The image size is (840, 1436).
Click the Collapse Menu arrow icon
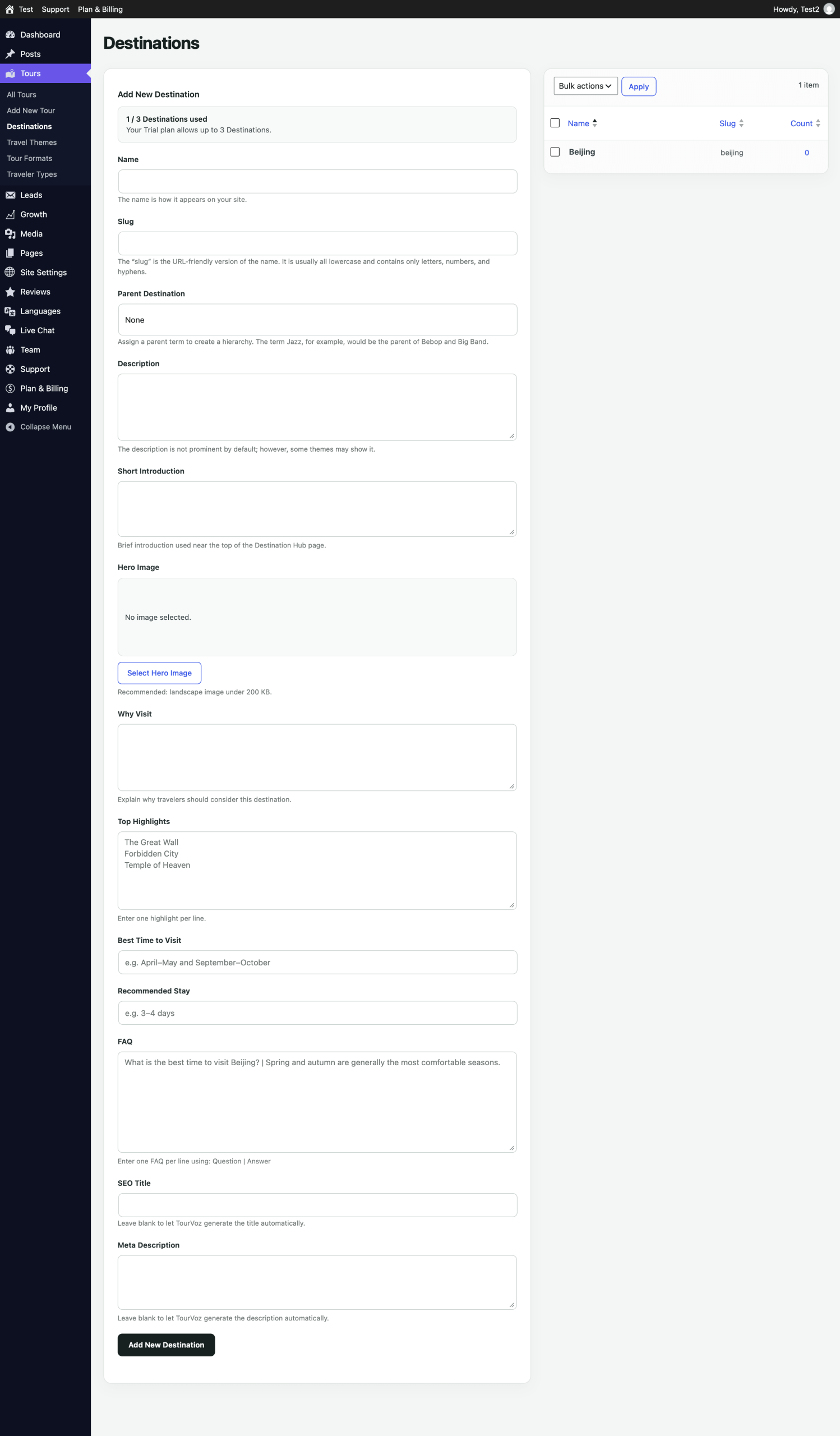click(10, 427)
